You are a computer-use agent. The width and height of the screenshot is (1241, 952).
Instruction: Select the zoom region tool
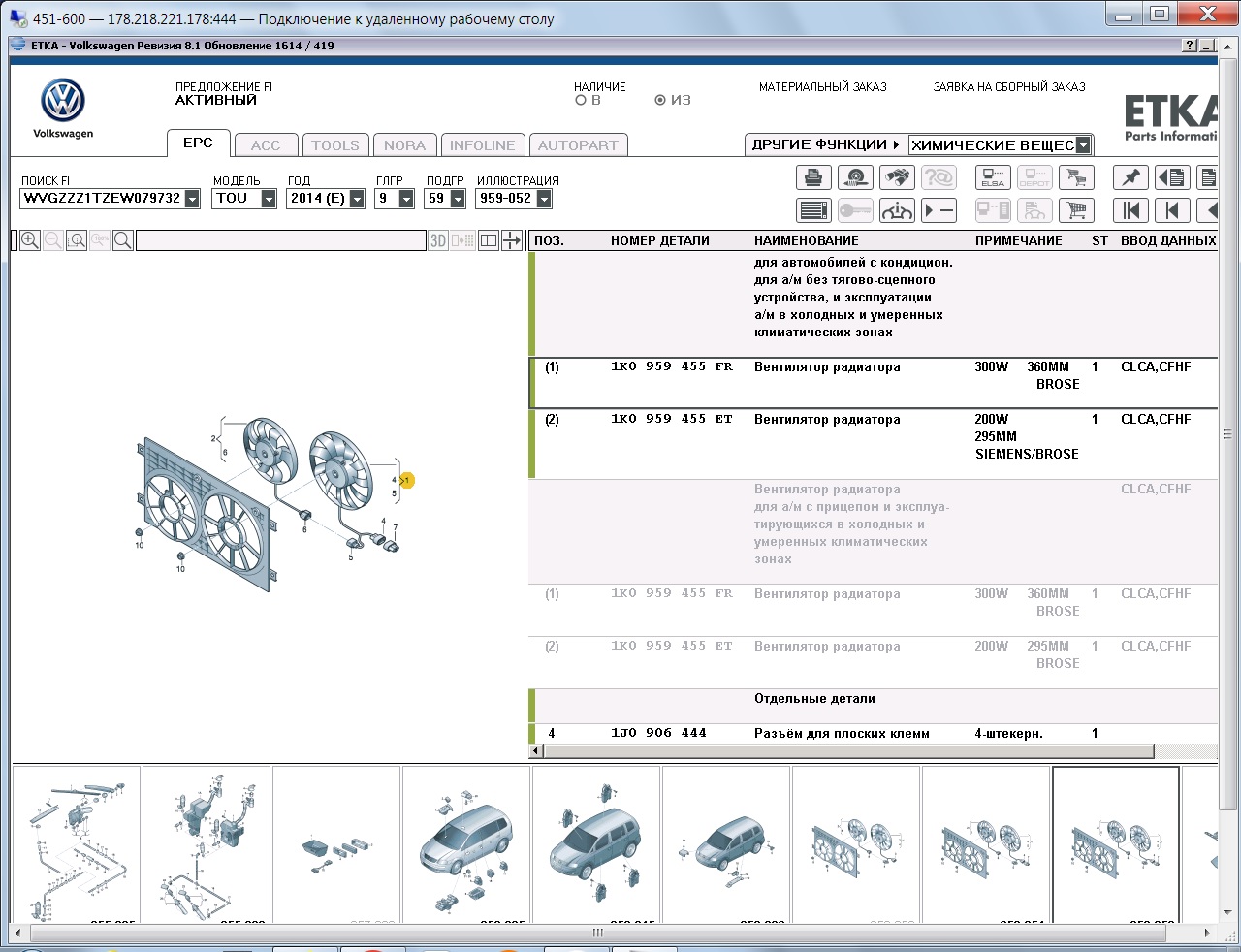pyautogui.click(x=77, y=240)
